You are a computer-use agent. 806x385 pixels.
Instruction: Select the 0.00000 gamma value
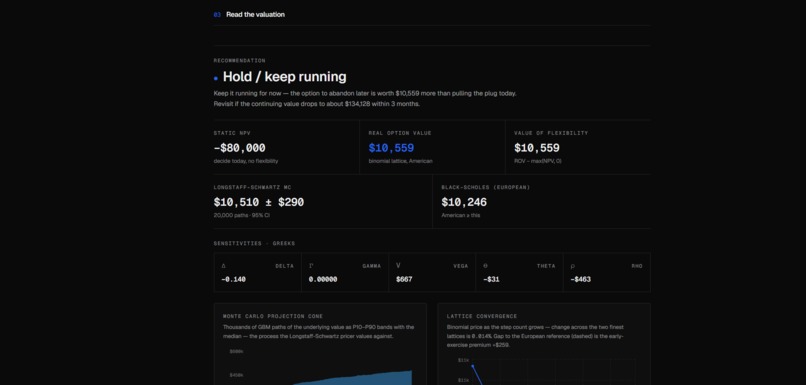(323, 280)
